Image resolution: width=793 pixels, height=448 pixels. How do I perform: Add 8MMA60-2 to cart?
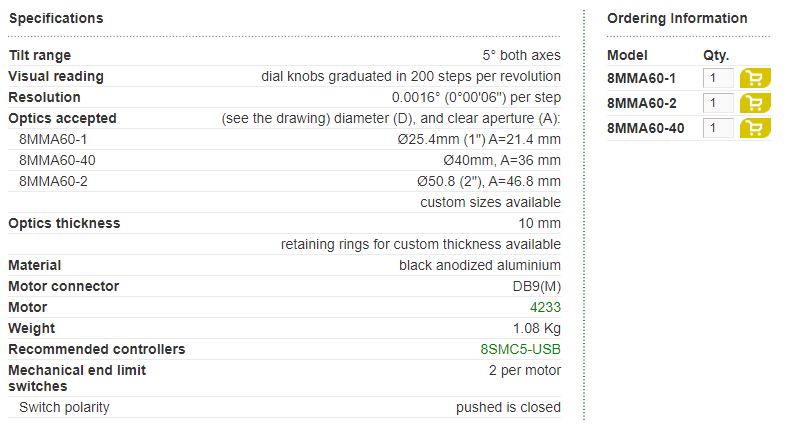(x=755, y=103)
